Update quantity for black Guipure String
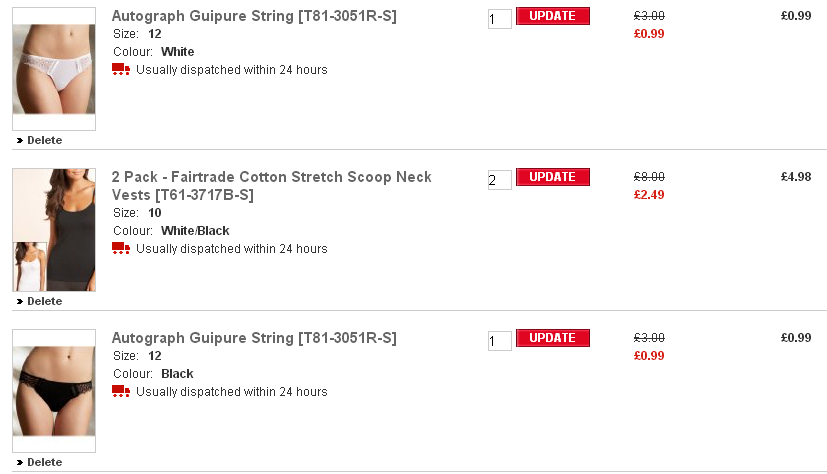 point(552,338)
